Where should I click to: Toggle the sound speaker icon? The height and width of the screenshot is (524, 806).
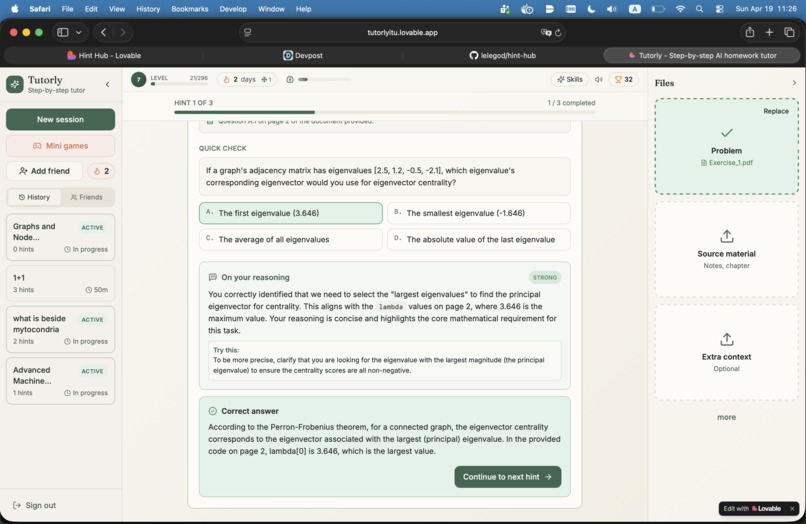(x=598, y=80)
